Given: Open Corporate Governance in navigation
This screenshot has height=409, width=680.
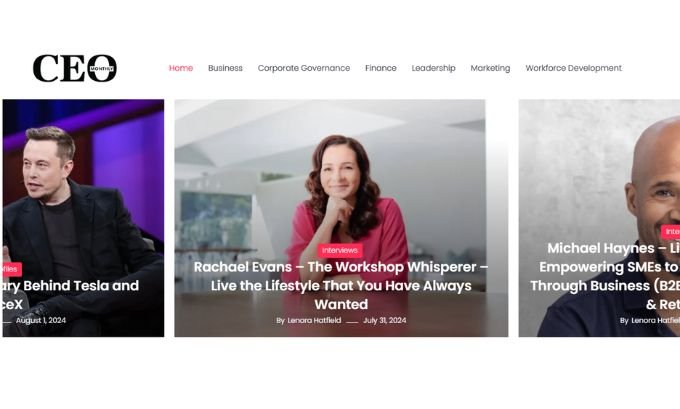Looking at the screenshot, I should pos(304,68).
